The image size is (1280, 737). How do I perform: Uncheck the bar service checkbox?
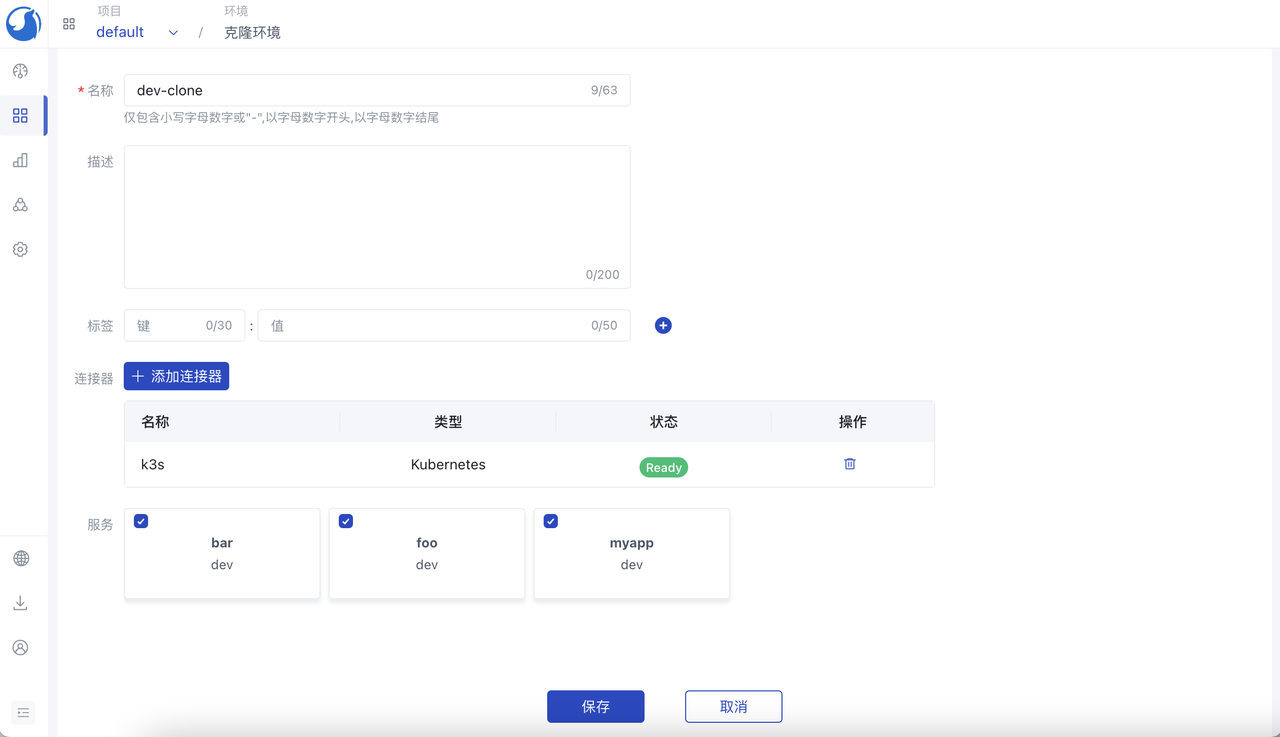click(x=141, y=521)
